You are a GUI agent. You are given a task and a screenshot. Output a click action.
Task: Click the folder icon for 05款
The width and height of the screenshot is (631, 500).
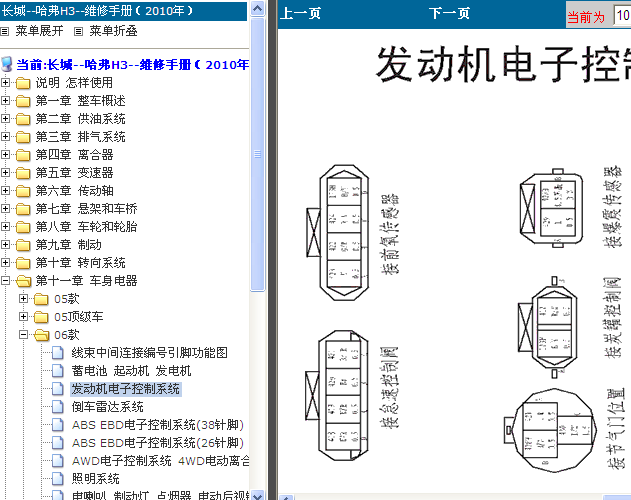tap(41, 299)
